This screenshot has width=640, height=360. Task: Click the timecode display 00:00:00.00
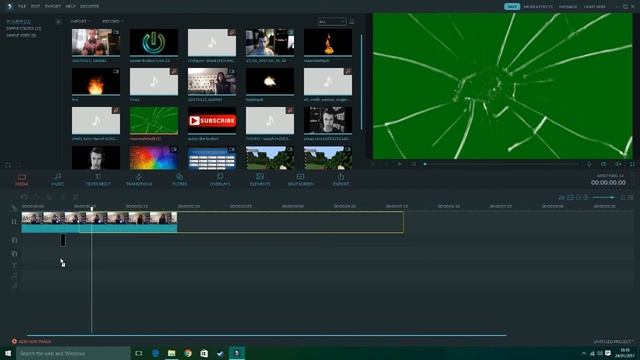pyautogui.click(x=608, y=182)
